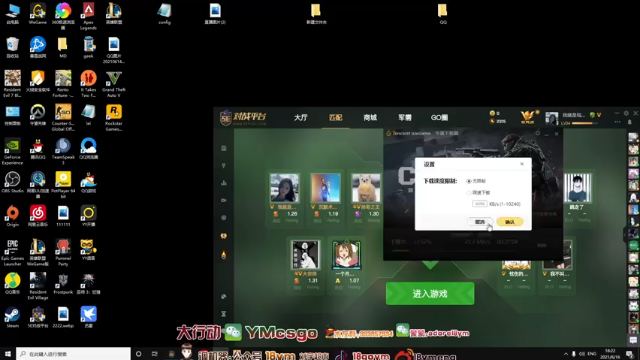Click the cancel (取消) button in settings dialog
The image size is (640, 360).
point(480,222)
